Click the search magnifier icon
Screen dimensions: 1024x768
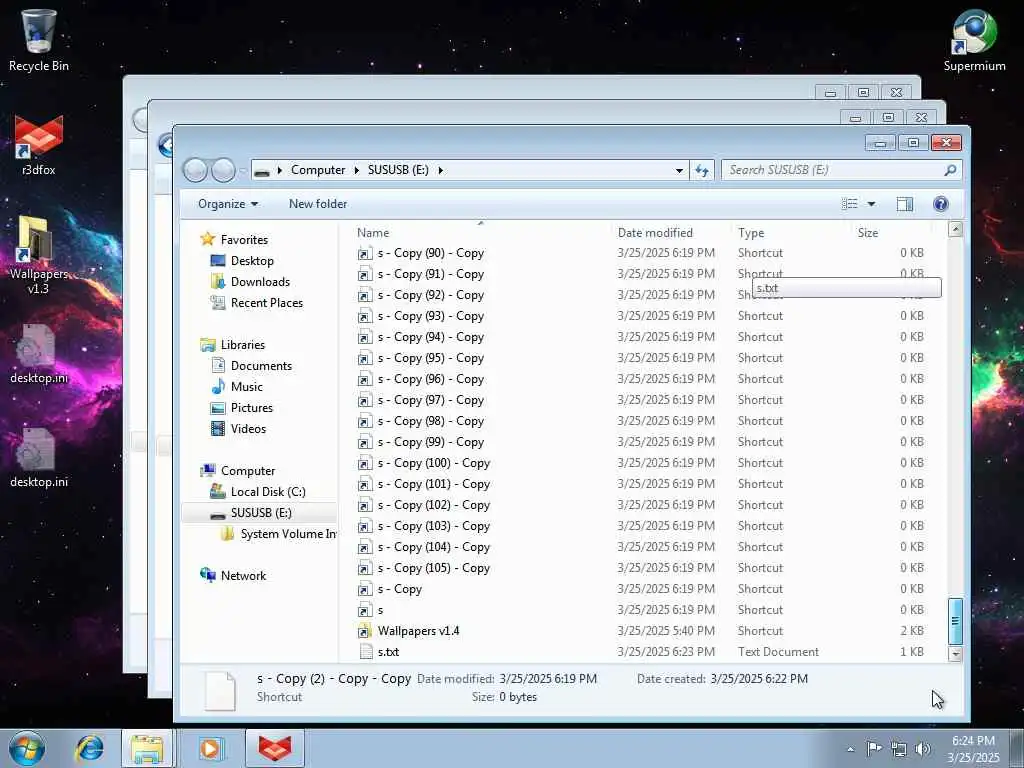click(x=950, y=170)
